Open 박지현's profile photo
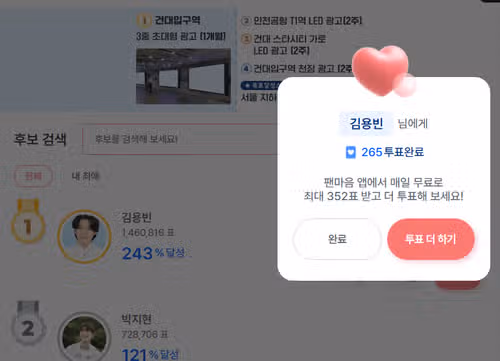The height and width of the screenshot is (361, 500). click(84, 337)
